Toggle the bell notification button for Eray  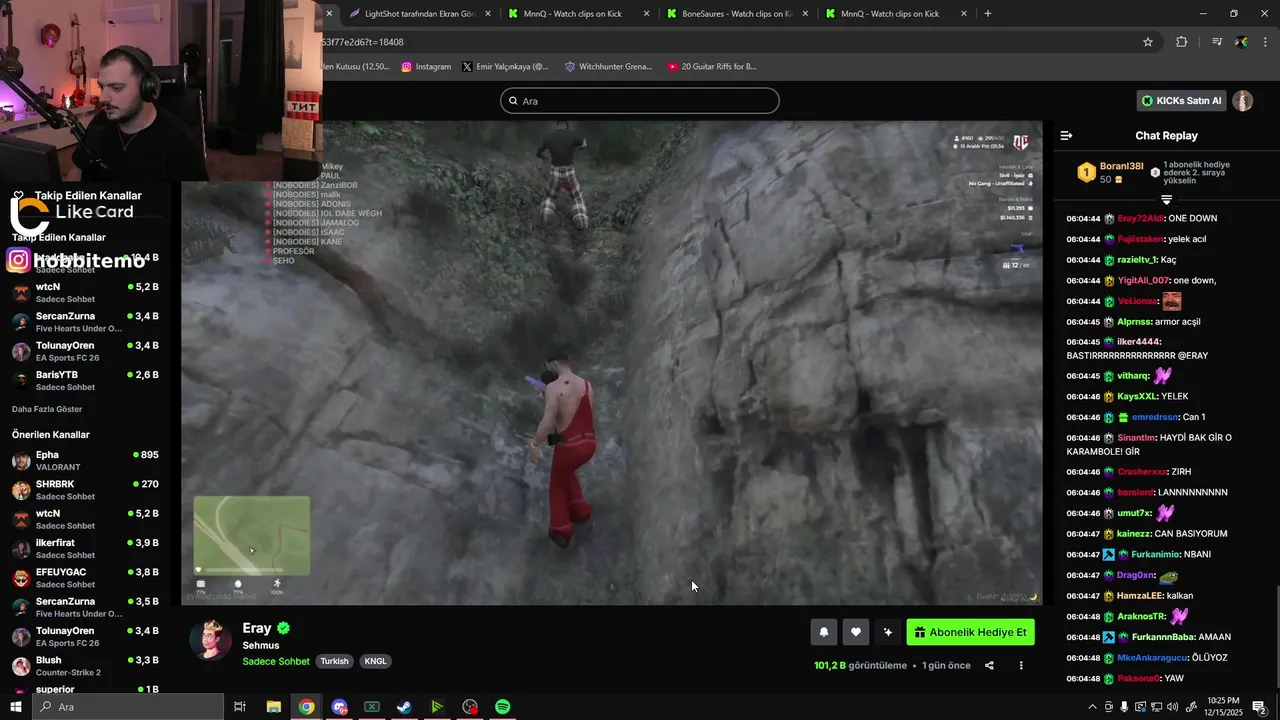click(824, 632)
